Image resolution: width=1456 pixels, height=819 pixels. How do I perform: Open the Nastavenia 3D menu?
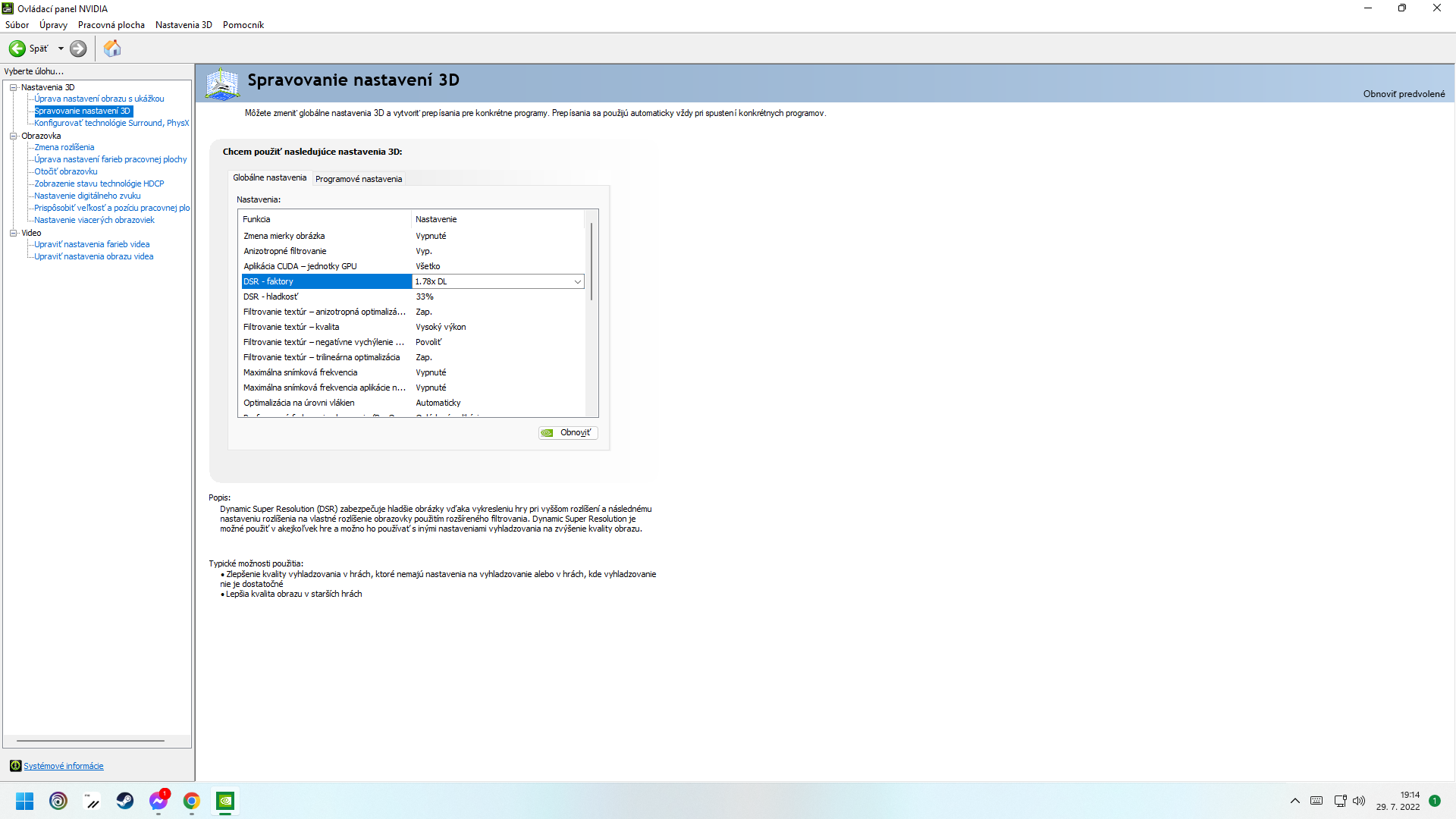click(184, 25)
